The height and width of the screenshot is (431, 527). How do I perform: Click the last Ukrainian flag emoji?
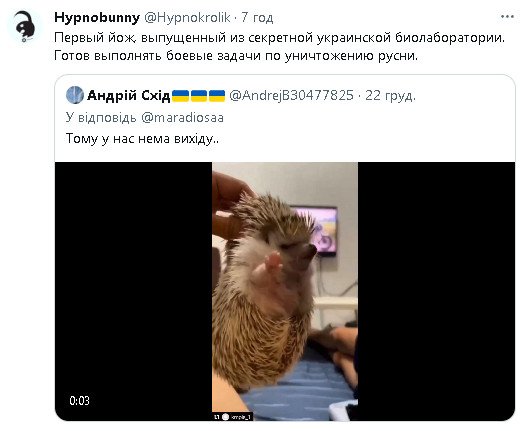point(217,96)
